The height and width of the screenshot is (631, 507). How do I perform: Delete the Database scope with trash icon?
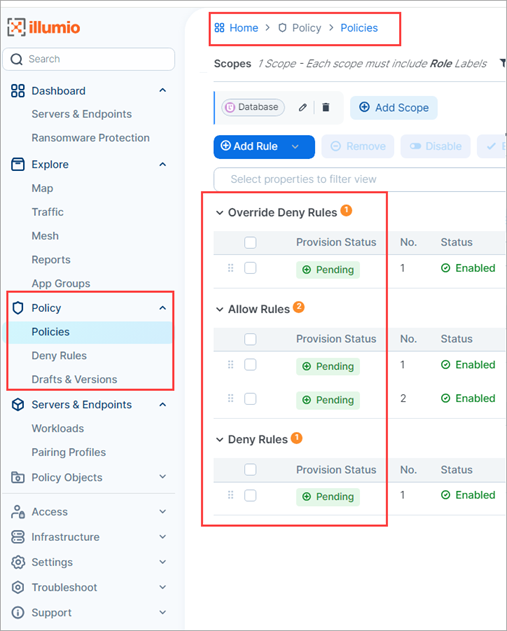(x=326, y=107)
